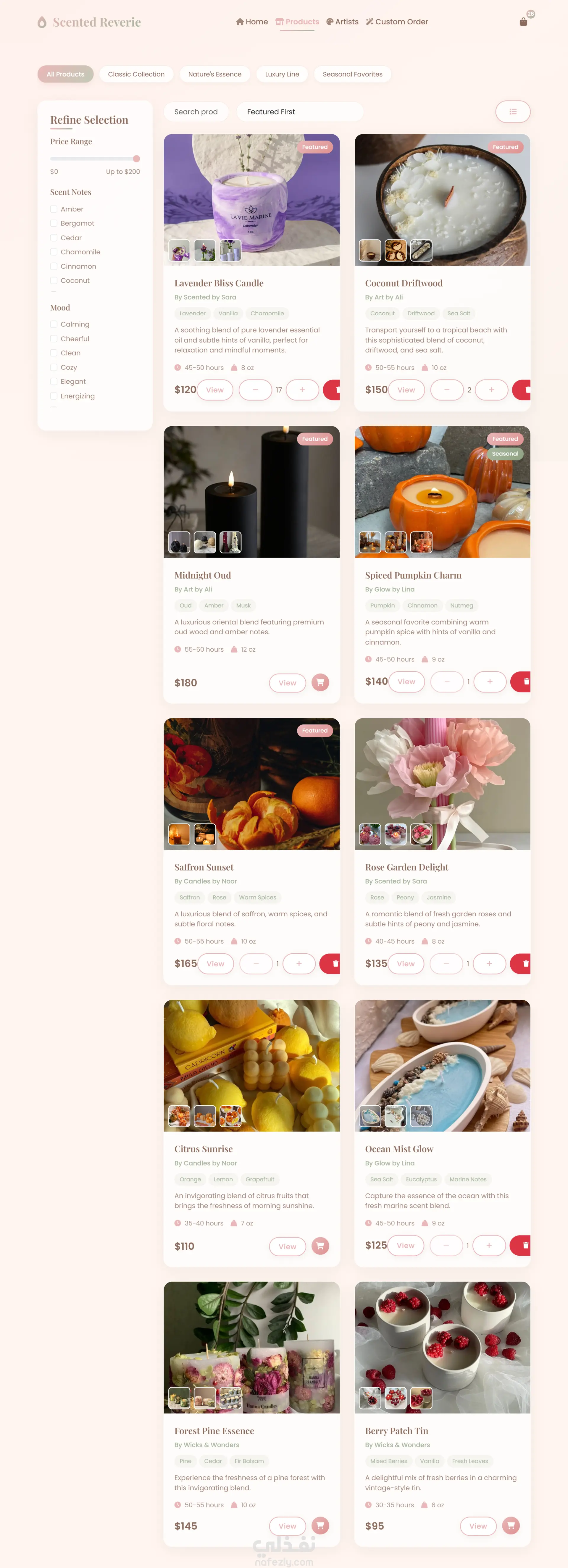Screen dimensions: 568x1568
Task: Add Forest Pine Essence to cart
Action: tap(320, 1525)
